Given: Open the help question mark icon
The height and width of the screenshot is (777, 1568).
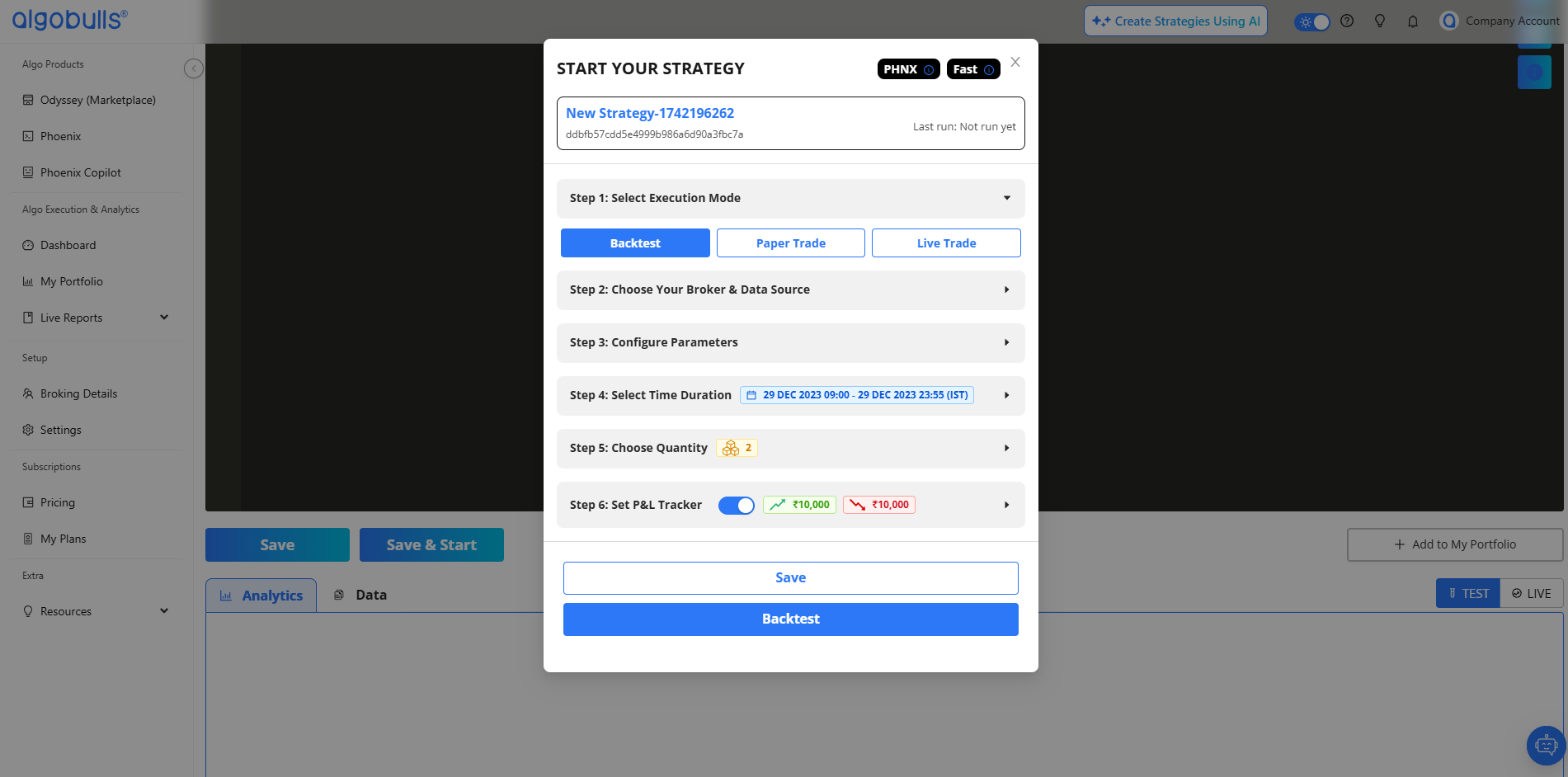Looking at the screenshot, I should pyautogui.click(x=1347, y=21).
